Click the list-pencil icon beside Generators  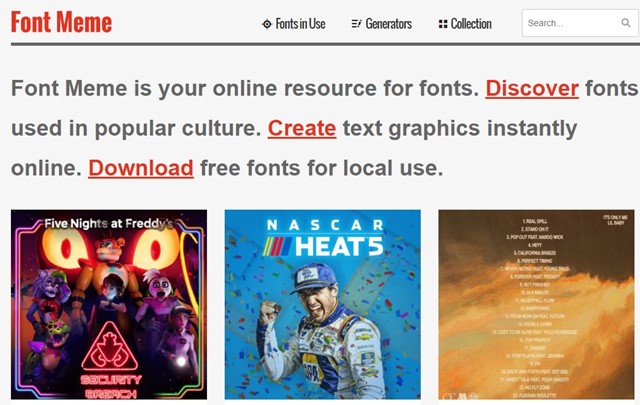(356, 24)
